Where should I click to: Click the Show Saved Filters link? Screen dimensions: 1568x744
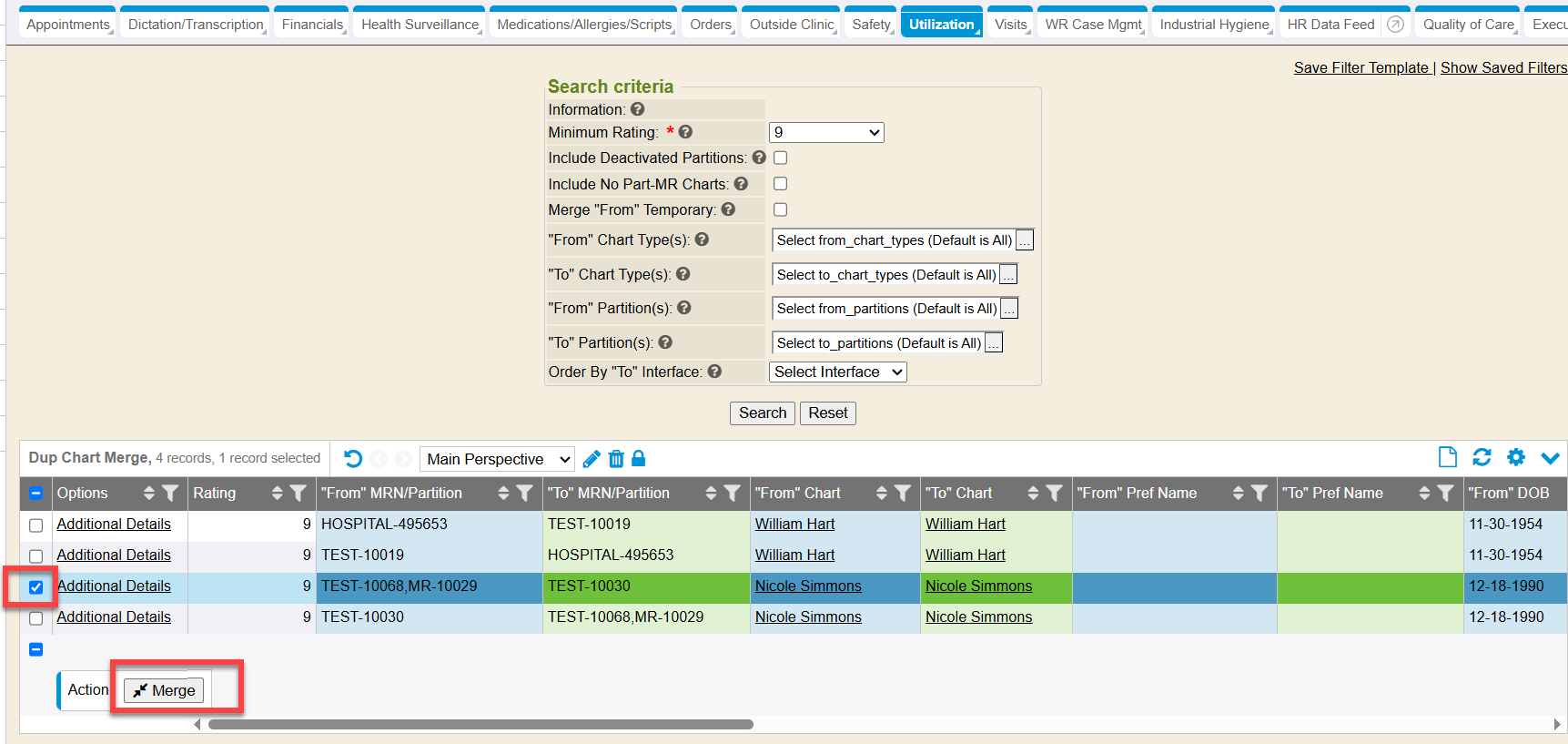(x=1503, y=67)
